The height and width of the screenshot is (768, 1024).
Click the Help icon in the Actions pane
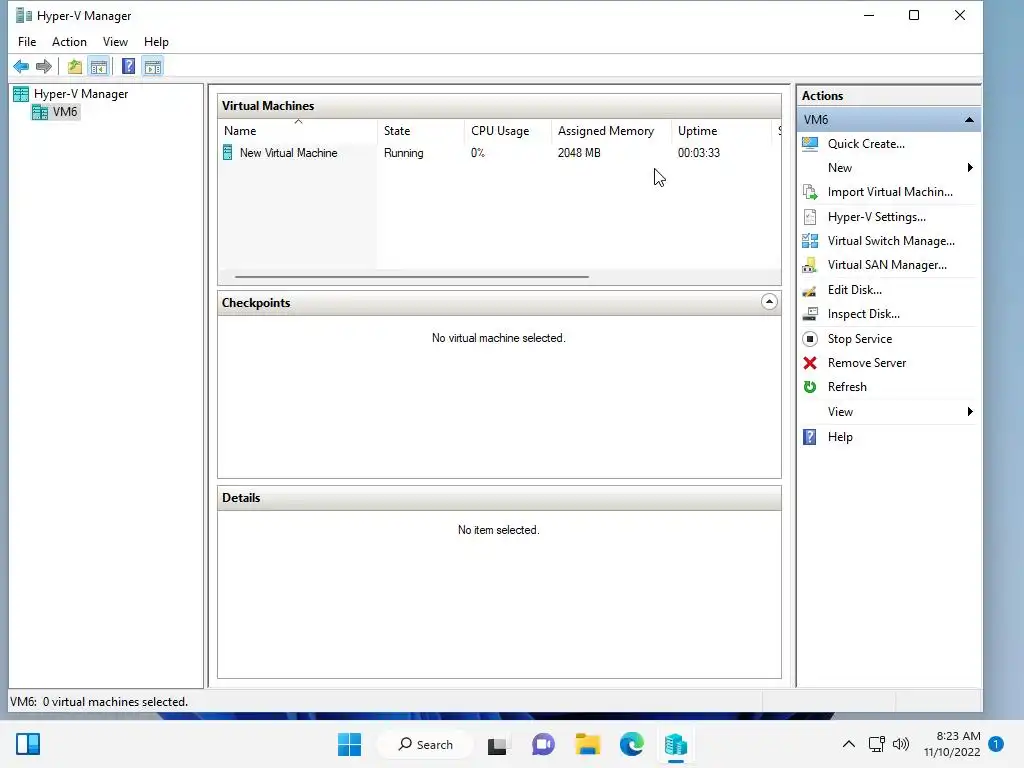(x=810, y=437)
